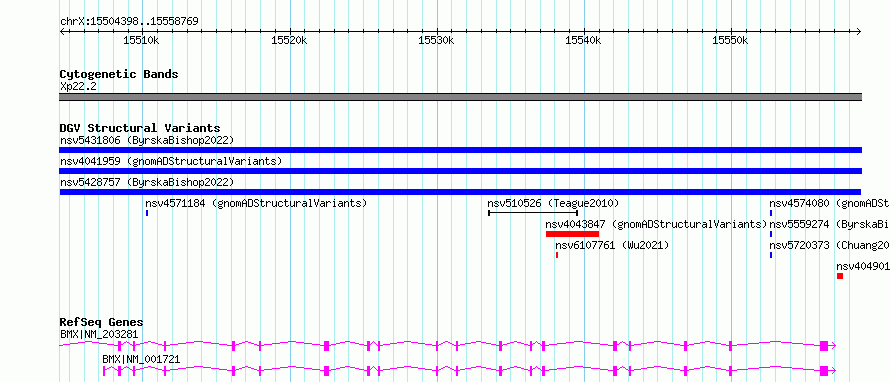Select the Cytogenetic Bands track title

[119, 74]
